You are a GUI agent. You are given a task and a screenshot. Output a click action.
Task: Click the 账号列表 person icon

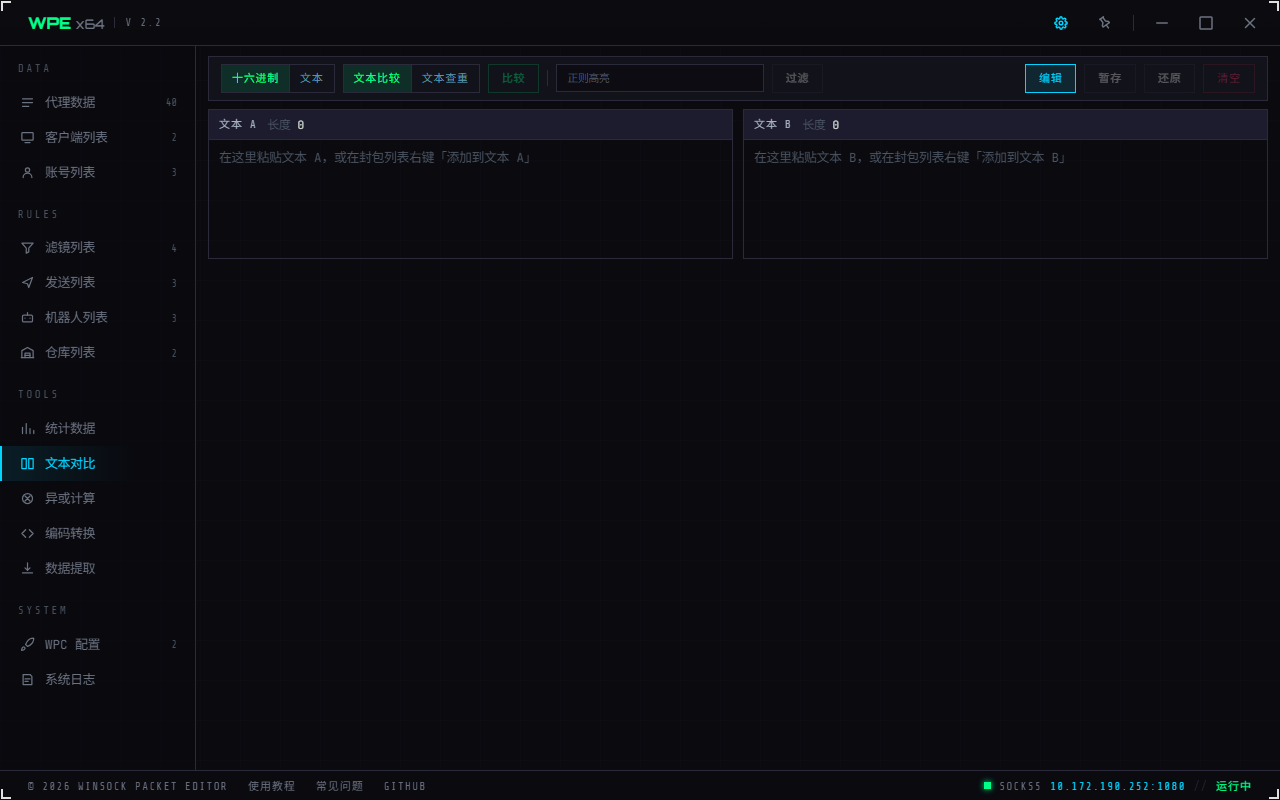28,172
